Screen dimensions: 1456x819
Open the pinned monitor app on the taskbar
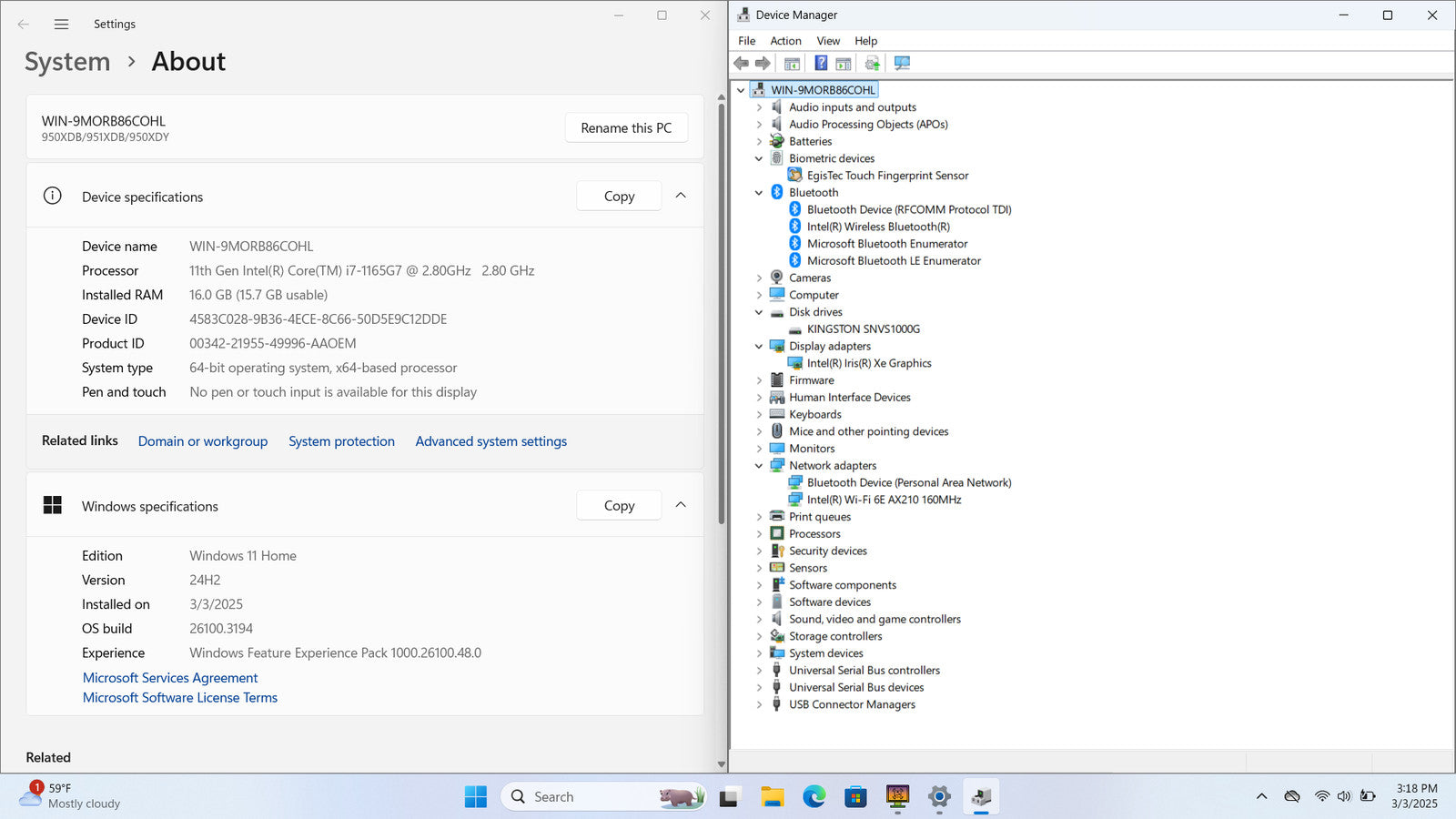(x=897, y=797)
